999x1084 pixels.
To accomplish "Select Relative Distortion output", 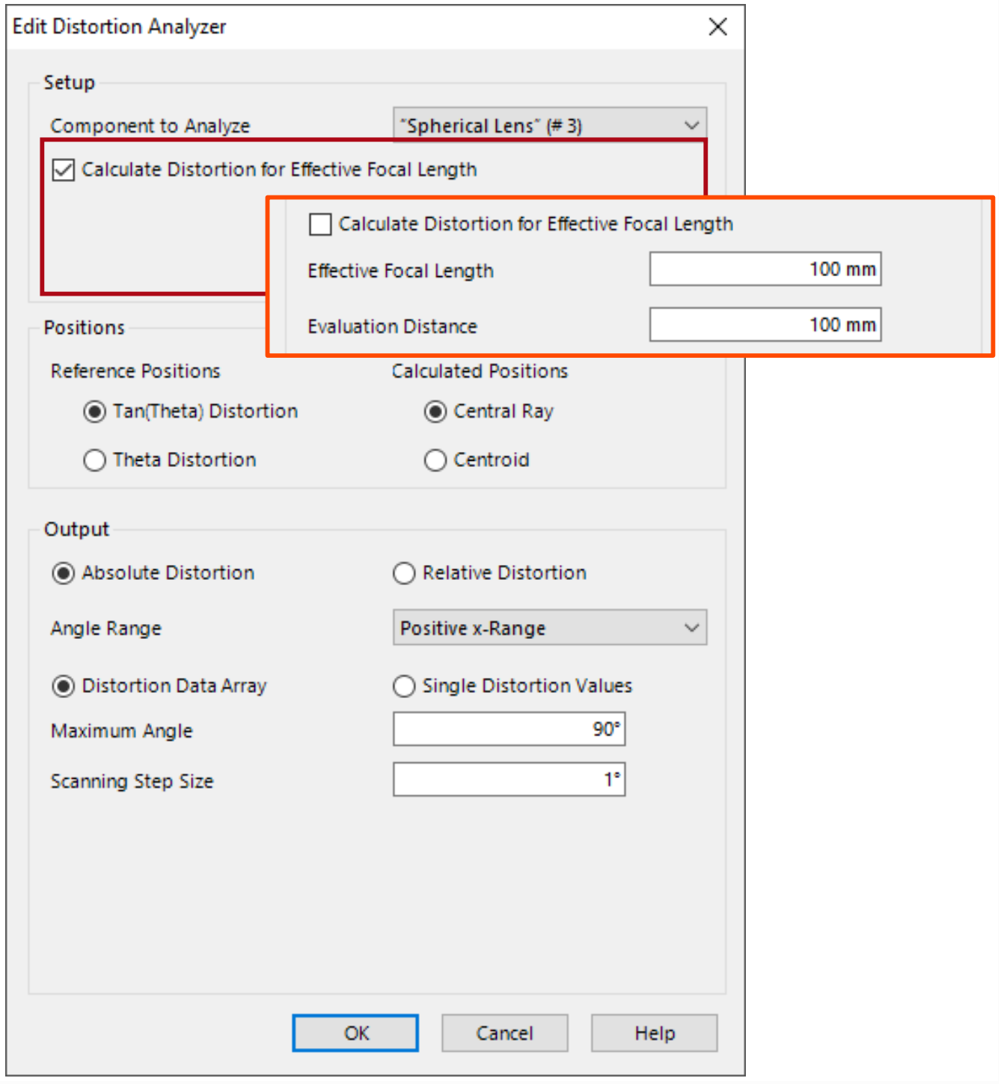I will click(404, 573).
